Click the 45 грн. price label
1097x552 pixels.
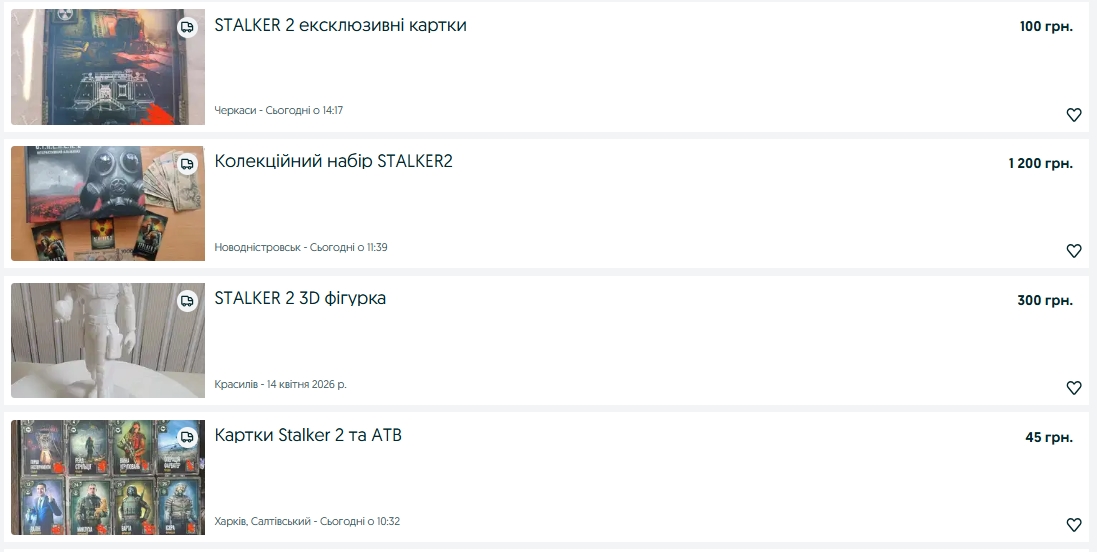1048,437
